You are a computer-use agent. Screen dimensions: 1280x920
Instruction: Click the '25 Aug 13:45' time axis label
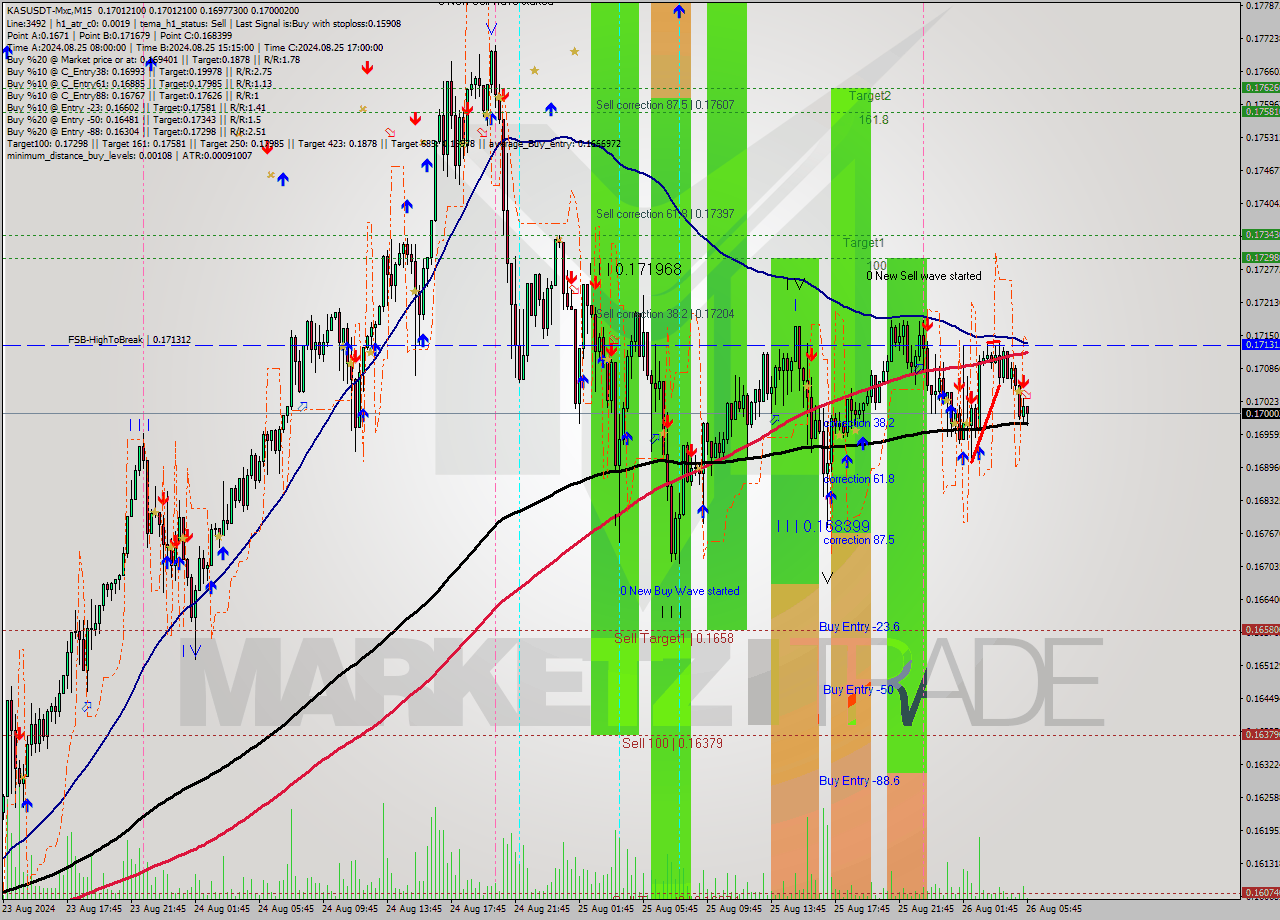798,909
